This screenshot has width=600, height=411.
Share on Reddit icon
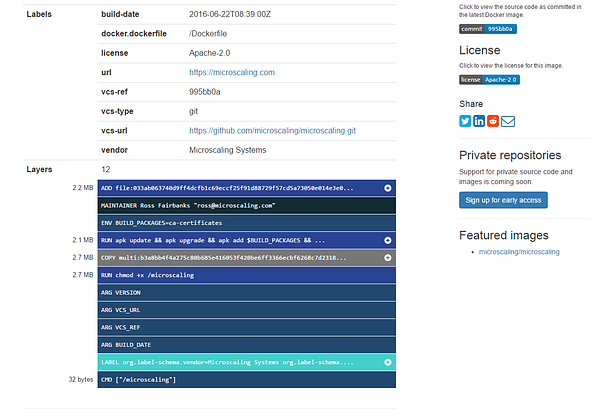[493, 121]
